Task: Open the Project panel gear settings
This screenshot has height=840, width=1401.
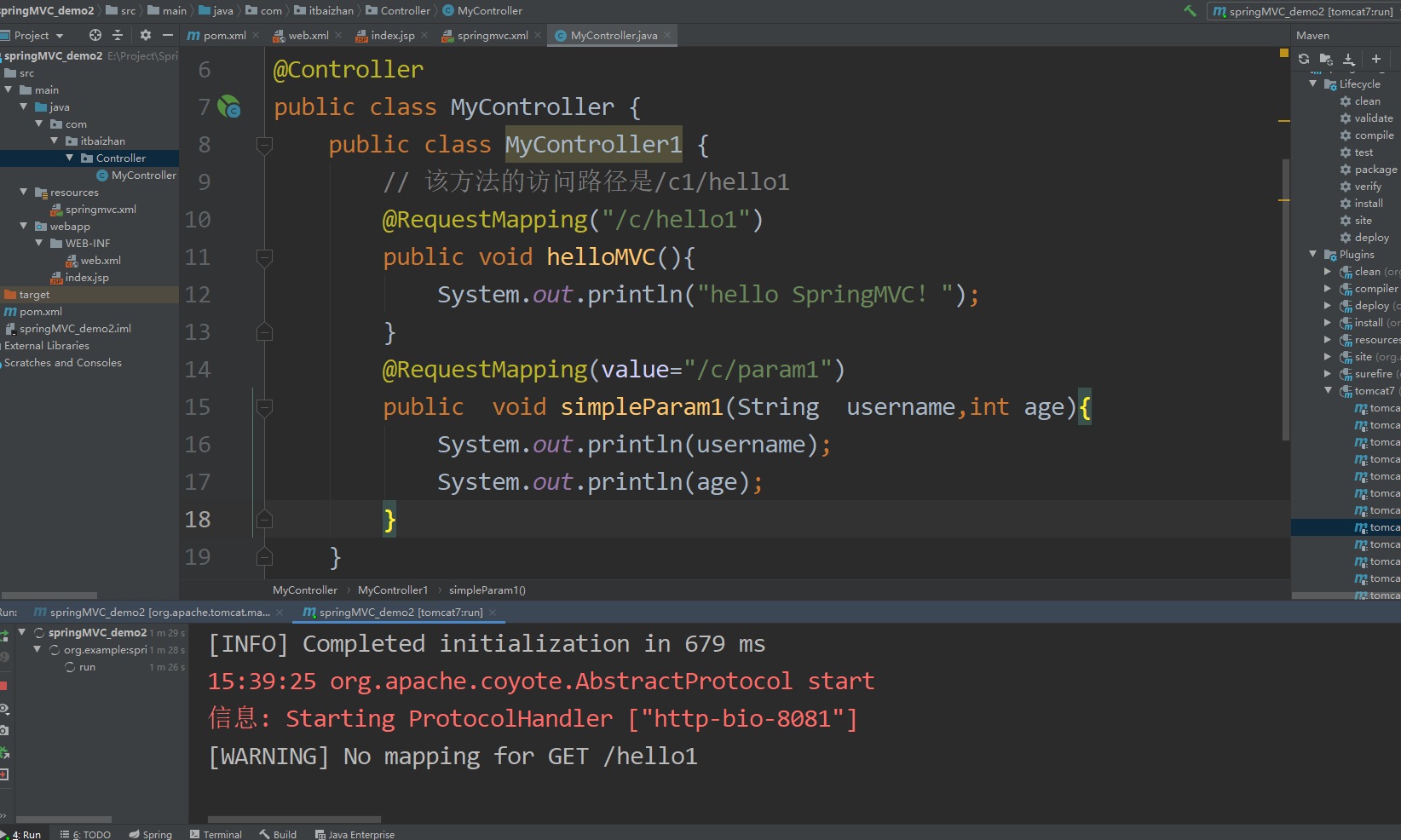Action: 145,35
